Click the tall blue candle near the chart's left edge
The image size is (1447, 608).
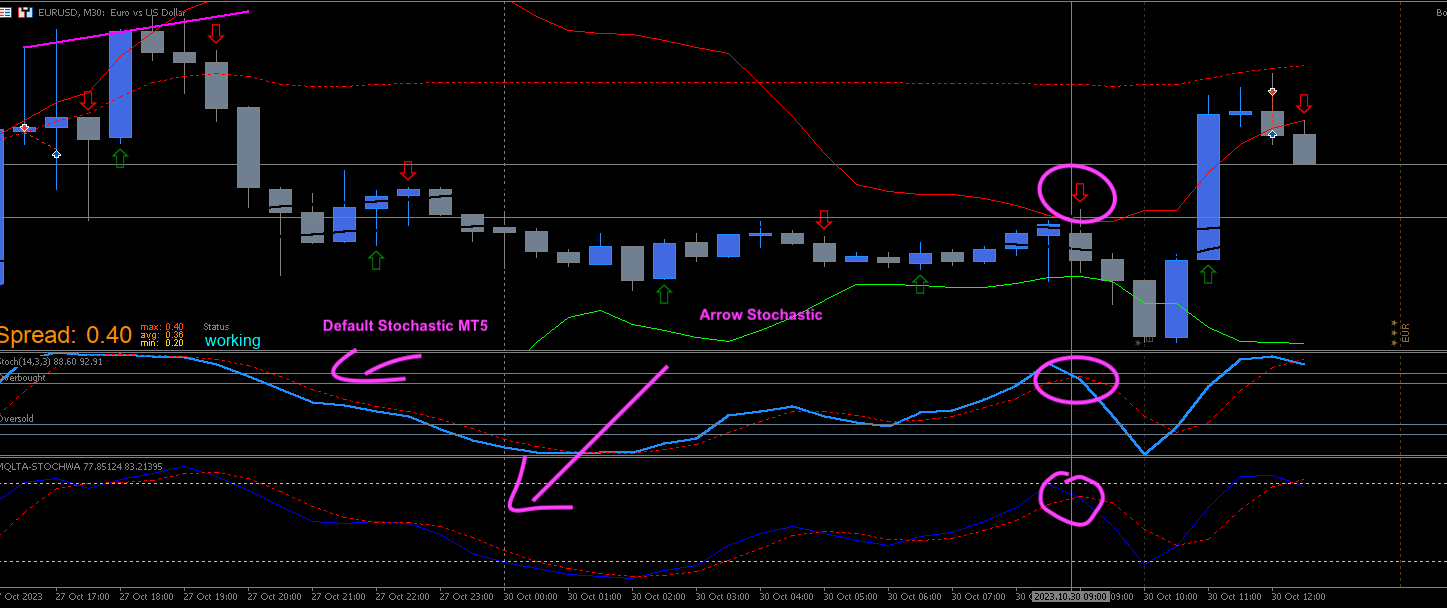tap(120, 84)
